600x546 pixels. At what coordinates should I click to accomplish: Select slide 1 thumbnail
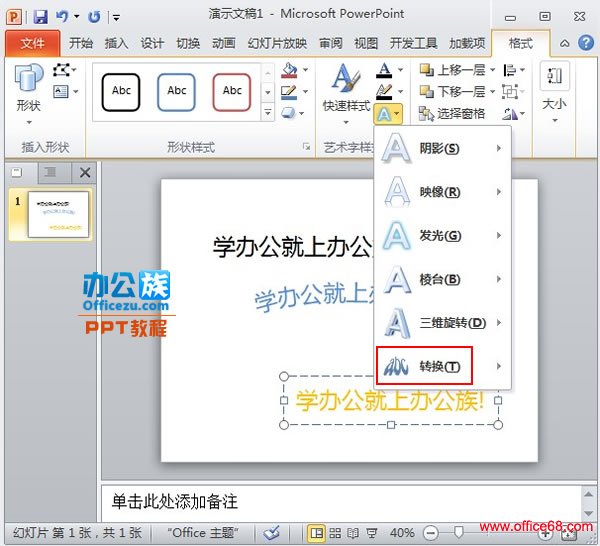(x=58, y=214)
